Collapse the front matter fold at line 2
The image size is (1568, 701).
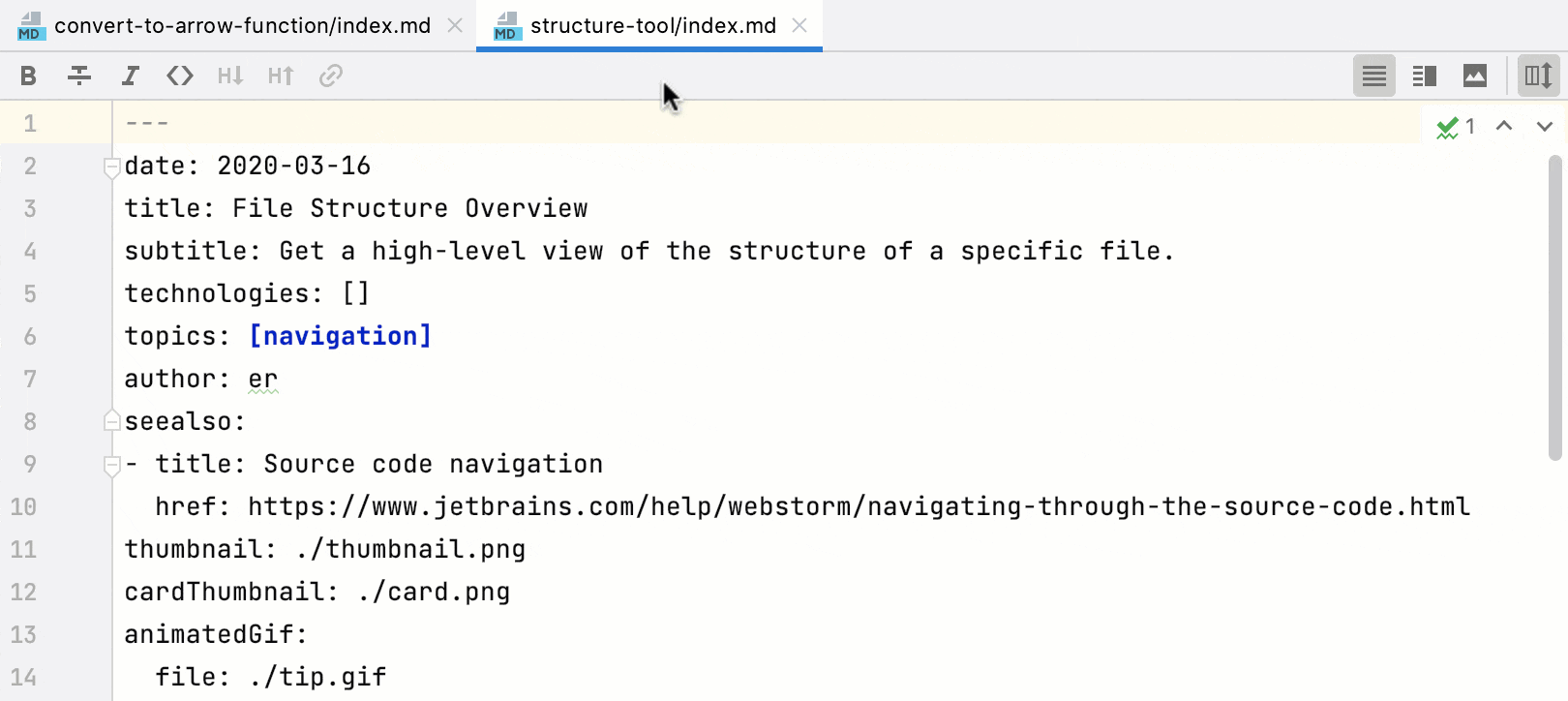coord(111,167)
